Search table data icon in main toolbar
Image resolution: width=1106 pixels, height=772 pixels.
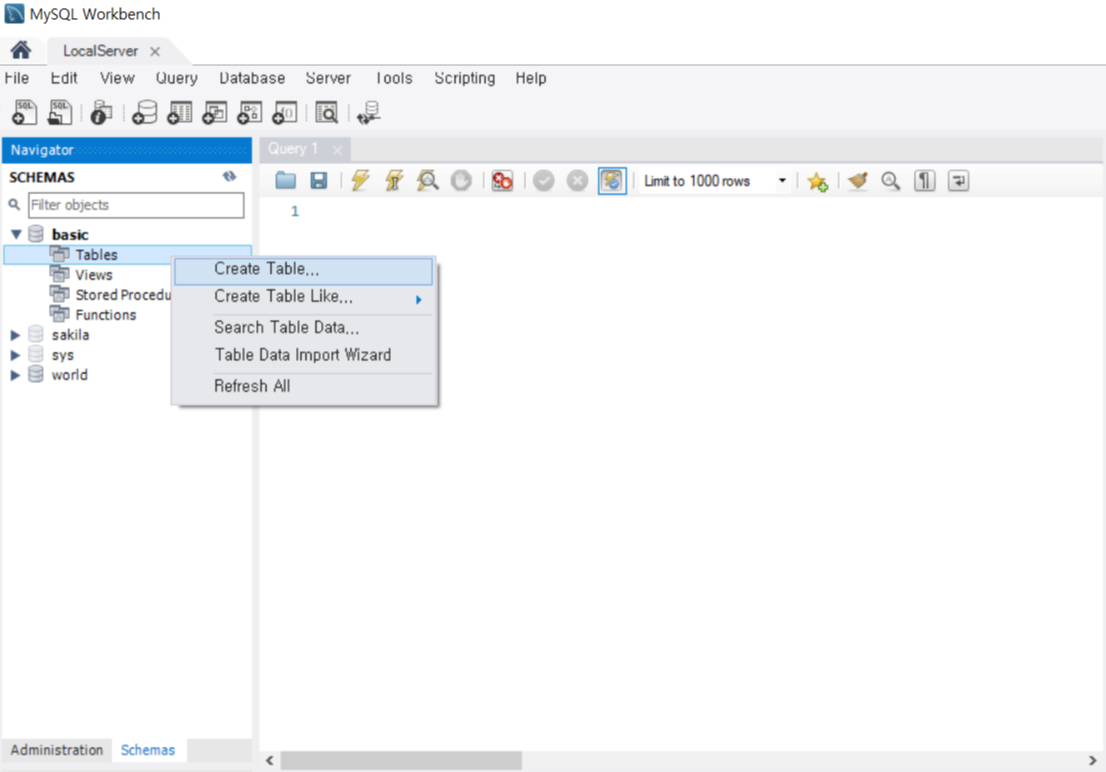tap(327, 112)
